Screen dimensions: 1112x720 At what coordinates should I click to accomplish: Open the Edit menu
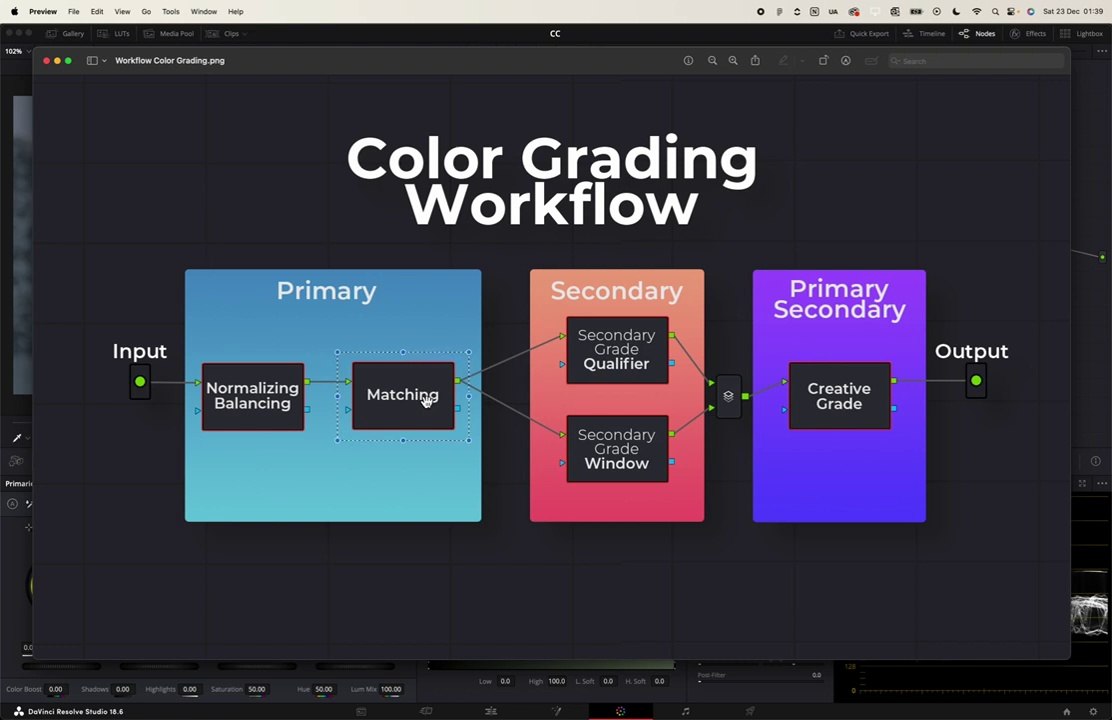97,11
